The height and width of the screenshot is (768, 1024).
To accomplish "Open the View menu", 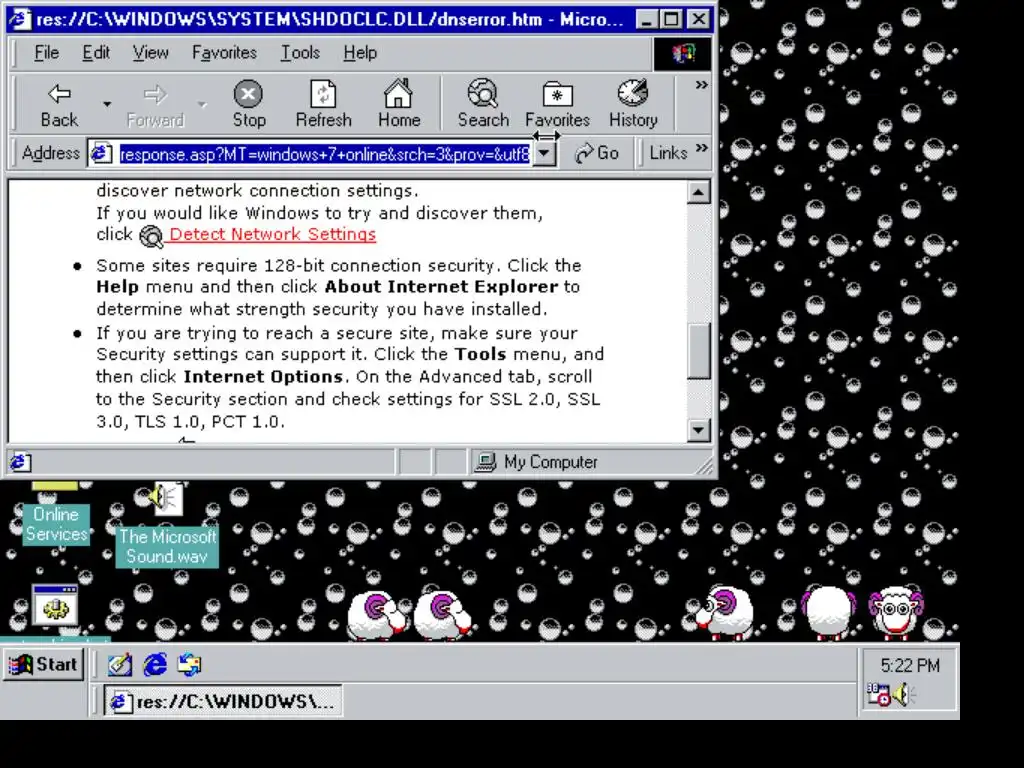I will coord(150,53).
